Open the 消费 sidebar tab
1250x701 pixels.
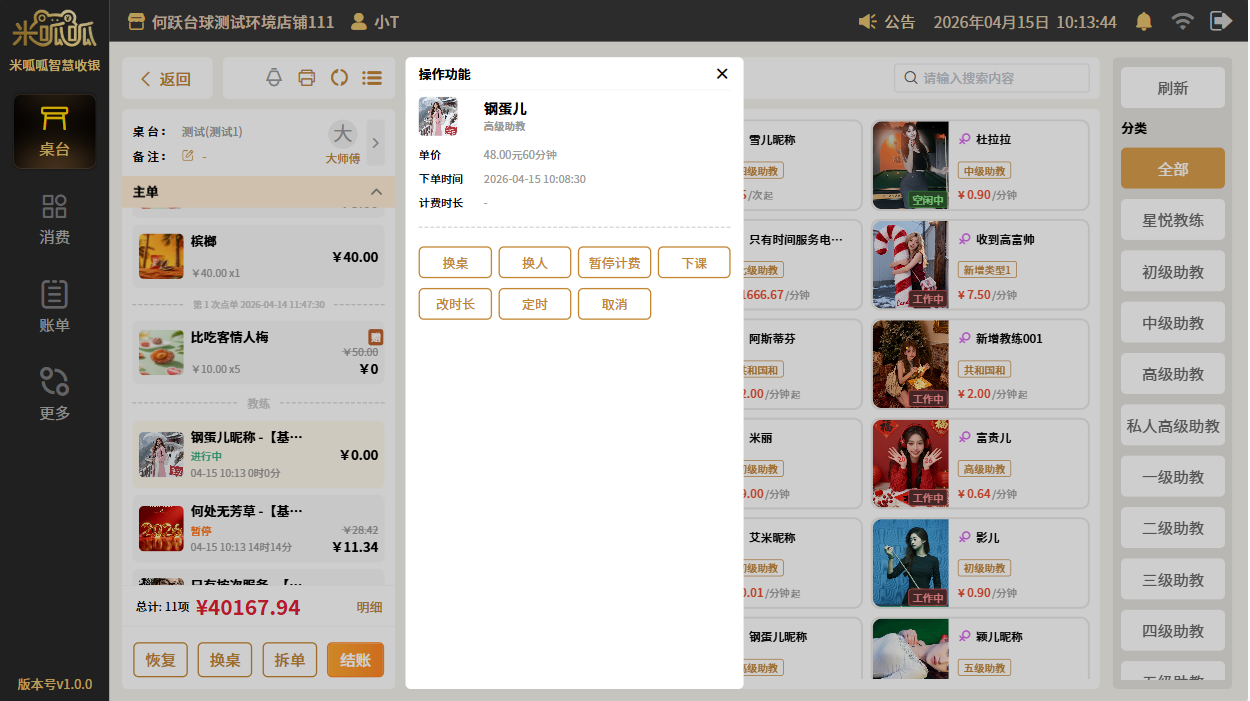pyautogui.click(x=54, y=219)
